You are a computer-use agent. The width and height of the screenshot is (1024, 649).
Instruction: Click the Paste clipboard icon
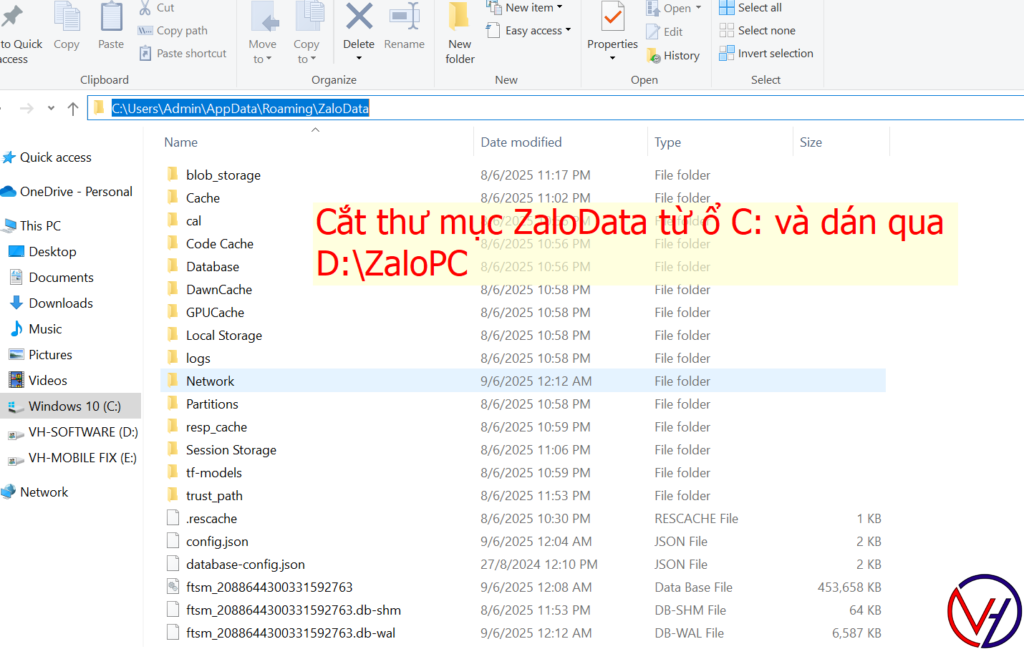(x=111, y=18)
